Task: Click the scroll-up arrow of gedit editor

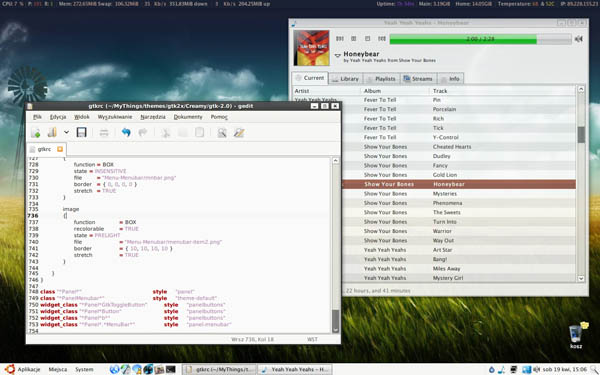Action: pyautogui.click(x=336, y=160)
